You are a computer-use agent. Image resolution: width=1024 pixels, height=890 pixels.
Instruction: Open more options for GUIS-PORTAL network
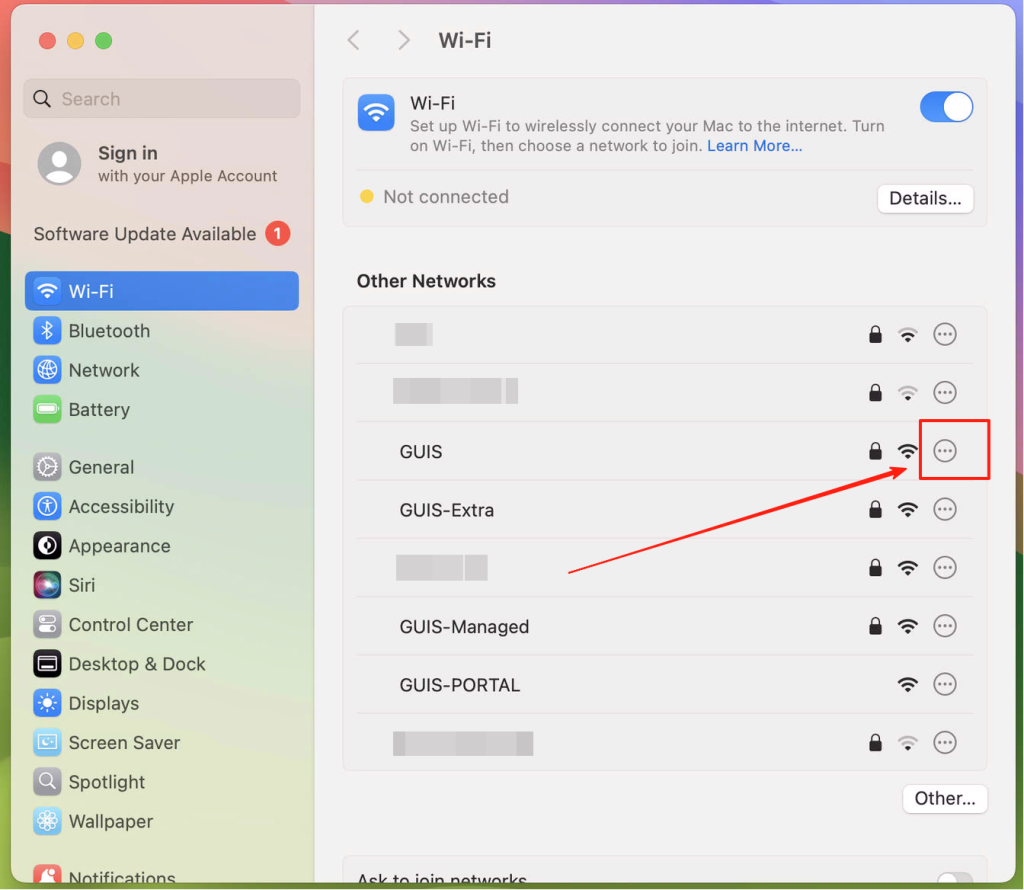[944, 685]
